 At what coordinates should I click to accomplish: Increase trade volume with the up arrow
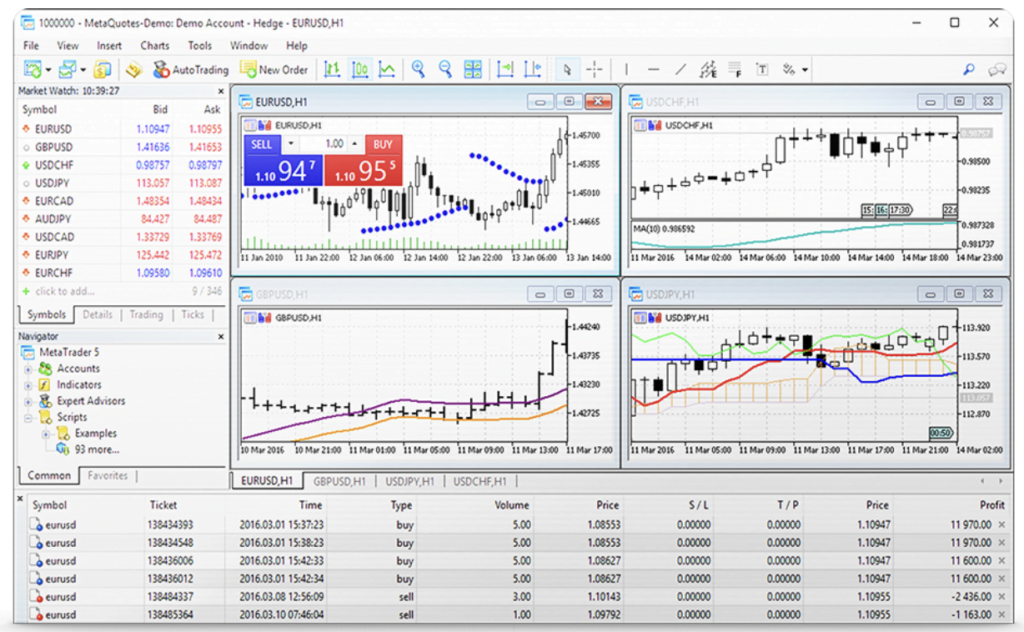[x=355, y=144]
